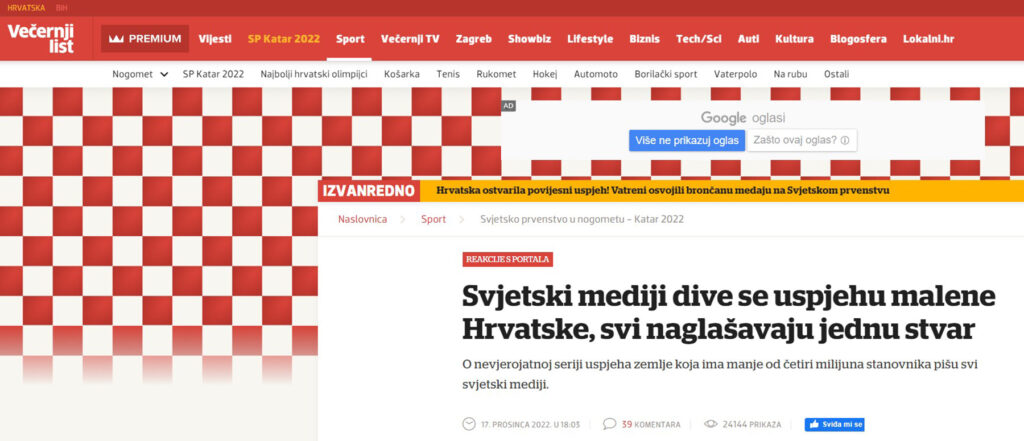Screen dimensions: 1024x441
Task: Click the REAKCIJE S PORTALA tag
Action: (507, 259)
